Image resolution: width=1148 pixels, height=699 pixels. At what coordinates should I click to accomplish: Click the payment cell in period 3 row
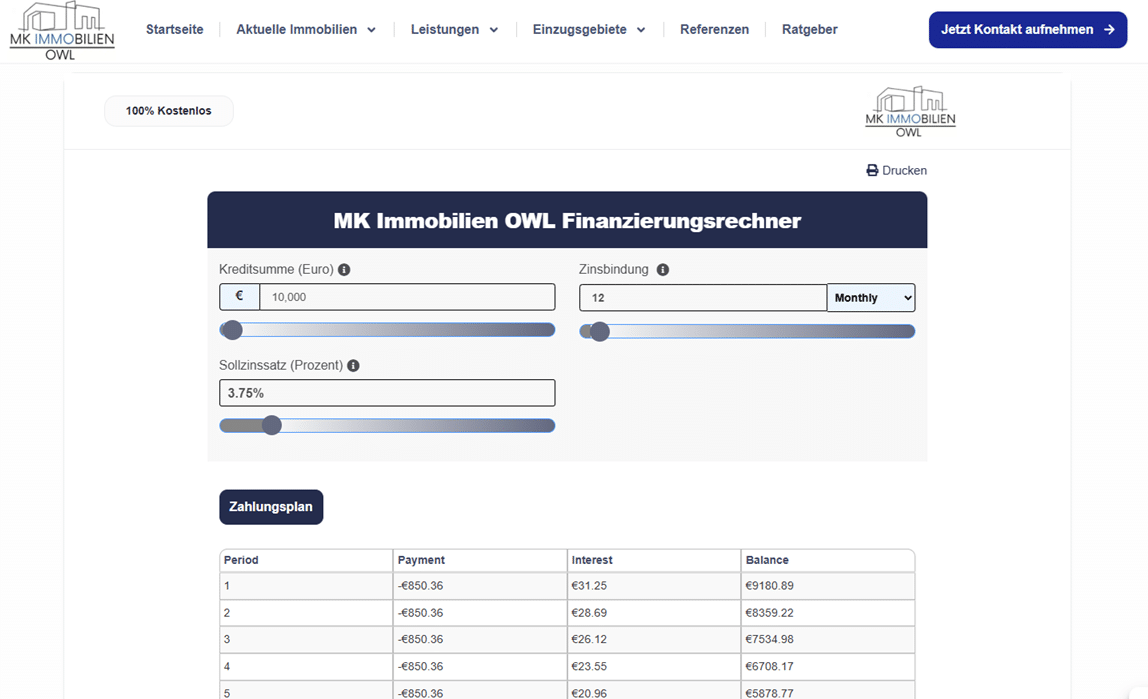point(480,639)
